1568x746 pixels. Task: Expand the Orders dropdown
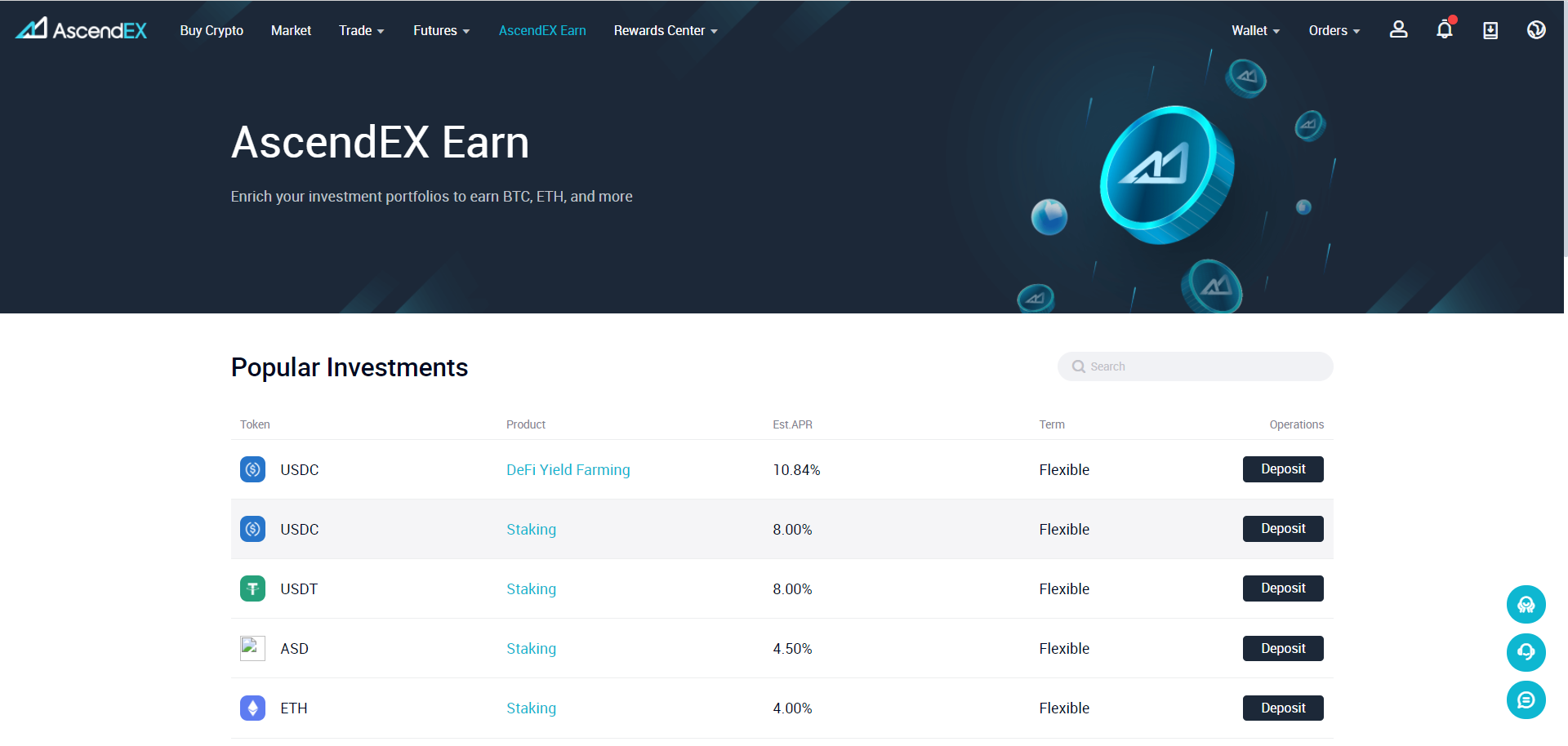1334,30
